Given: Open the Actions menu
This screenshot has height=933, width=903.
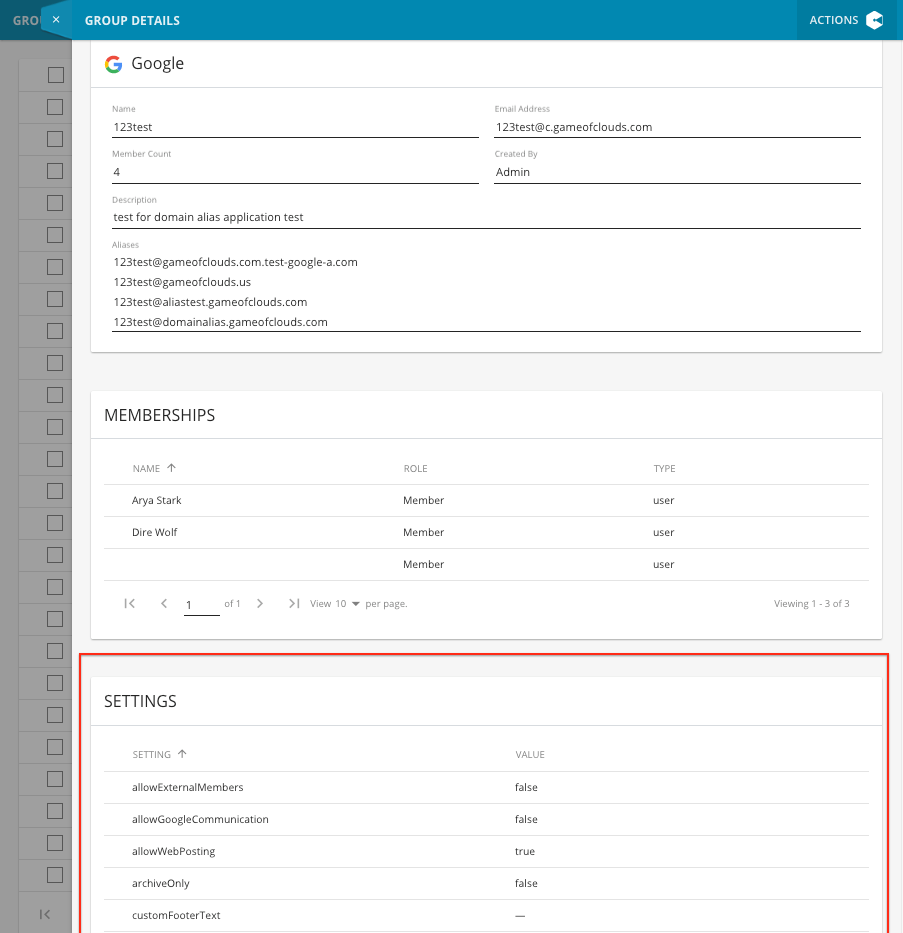Looking at the screenshot, I should pyautogui.click(x=846, y=20).
